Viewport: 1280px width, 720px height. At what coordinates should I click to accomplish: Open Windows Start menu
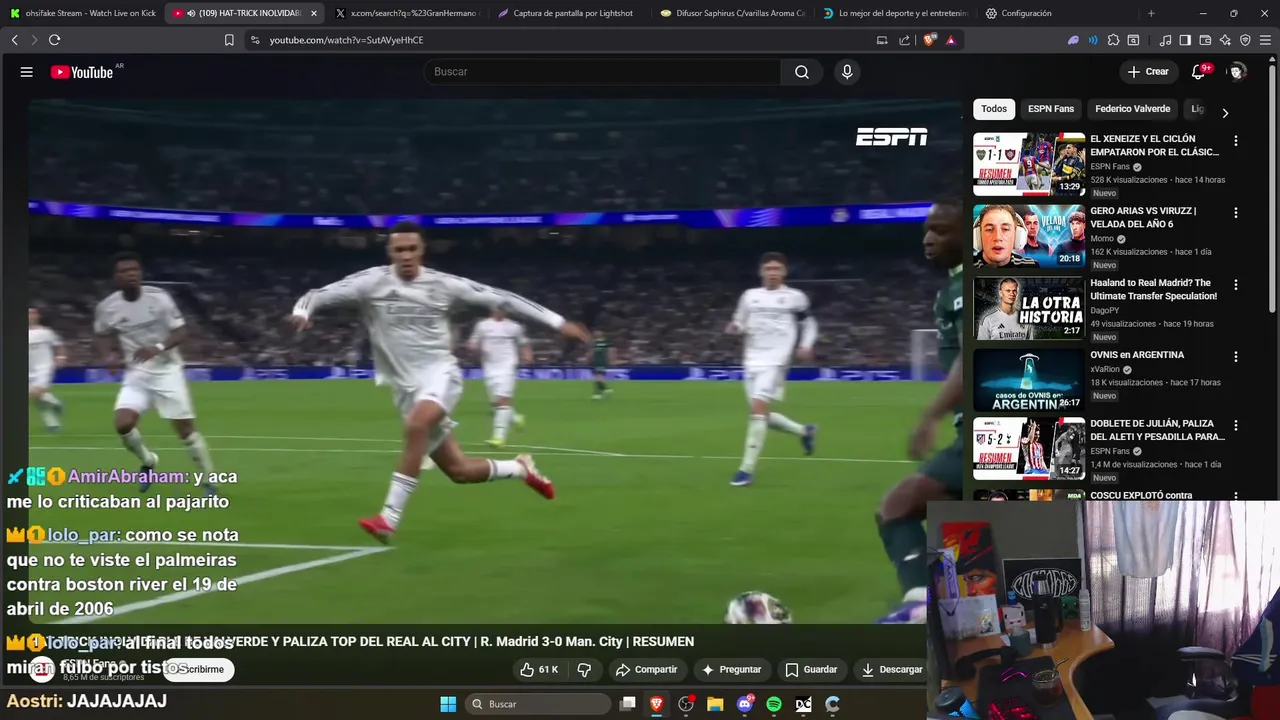(448, 704)
